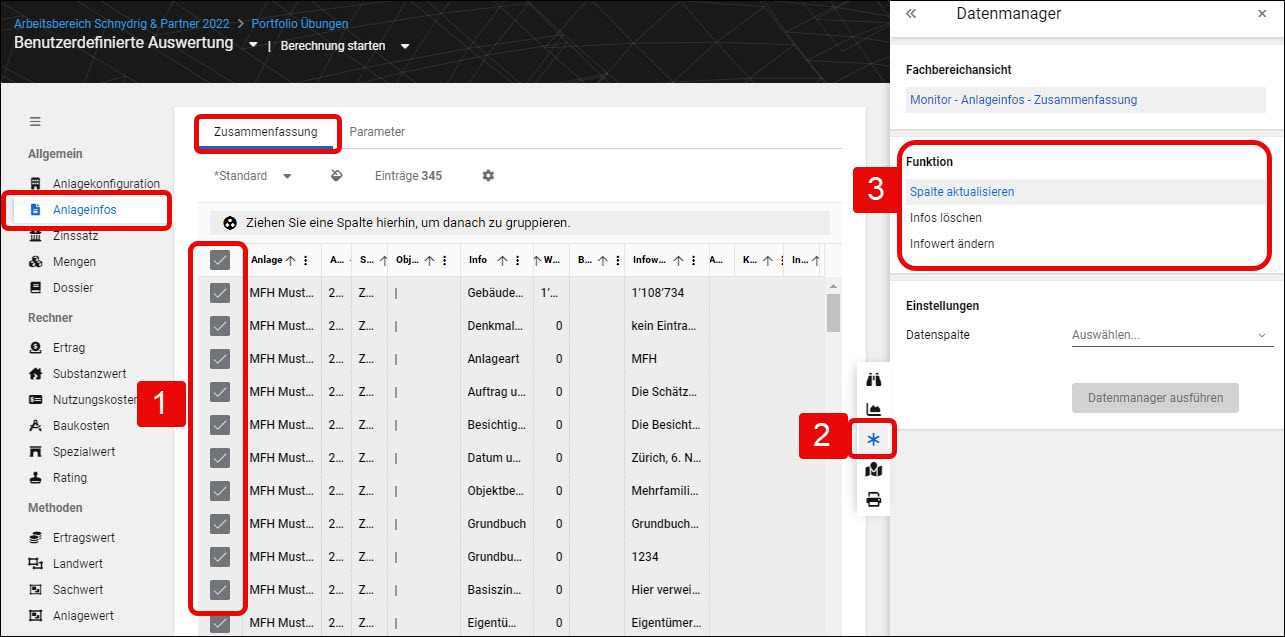Click the settings gear next to Einträge

pos(488,176)
